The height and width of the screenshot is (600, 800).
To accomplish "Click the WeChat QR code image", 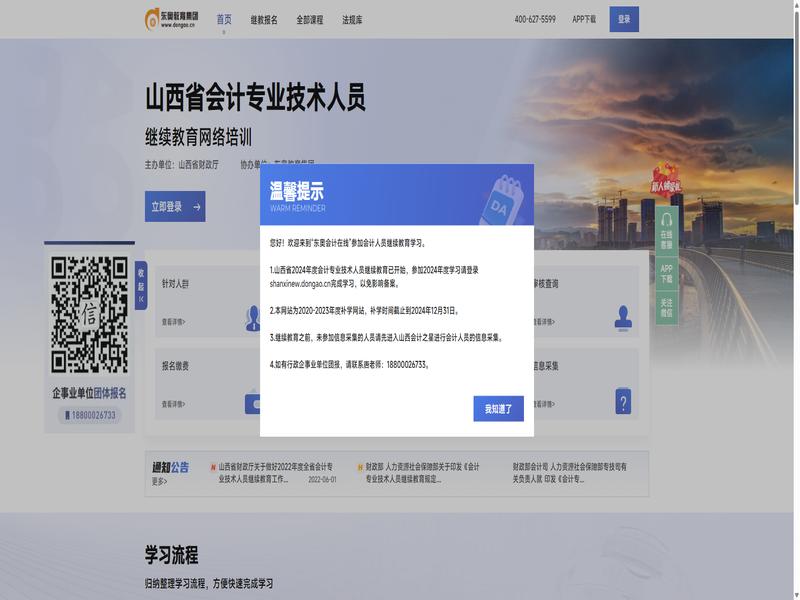I will (x=90, y=315).
